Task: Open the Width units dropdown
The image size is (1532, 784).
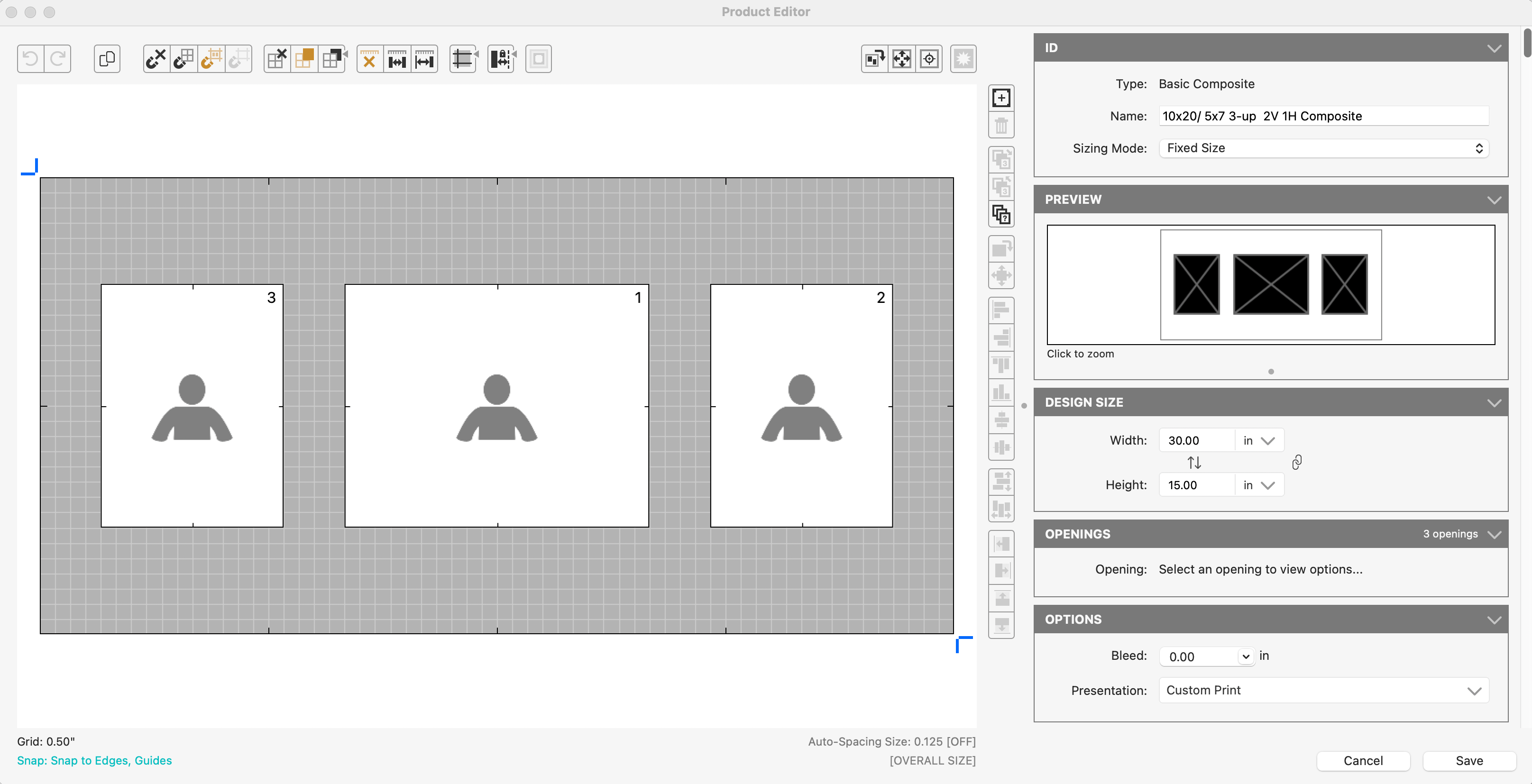Action: pyautogui.click(x=1259, y=440)
